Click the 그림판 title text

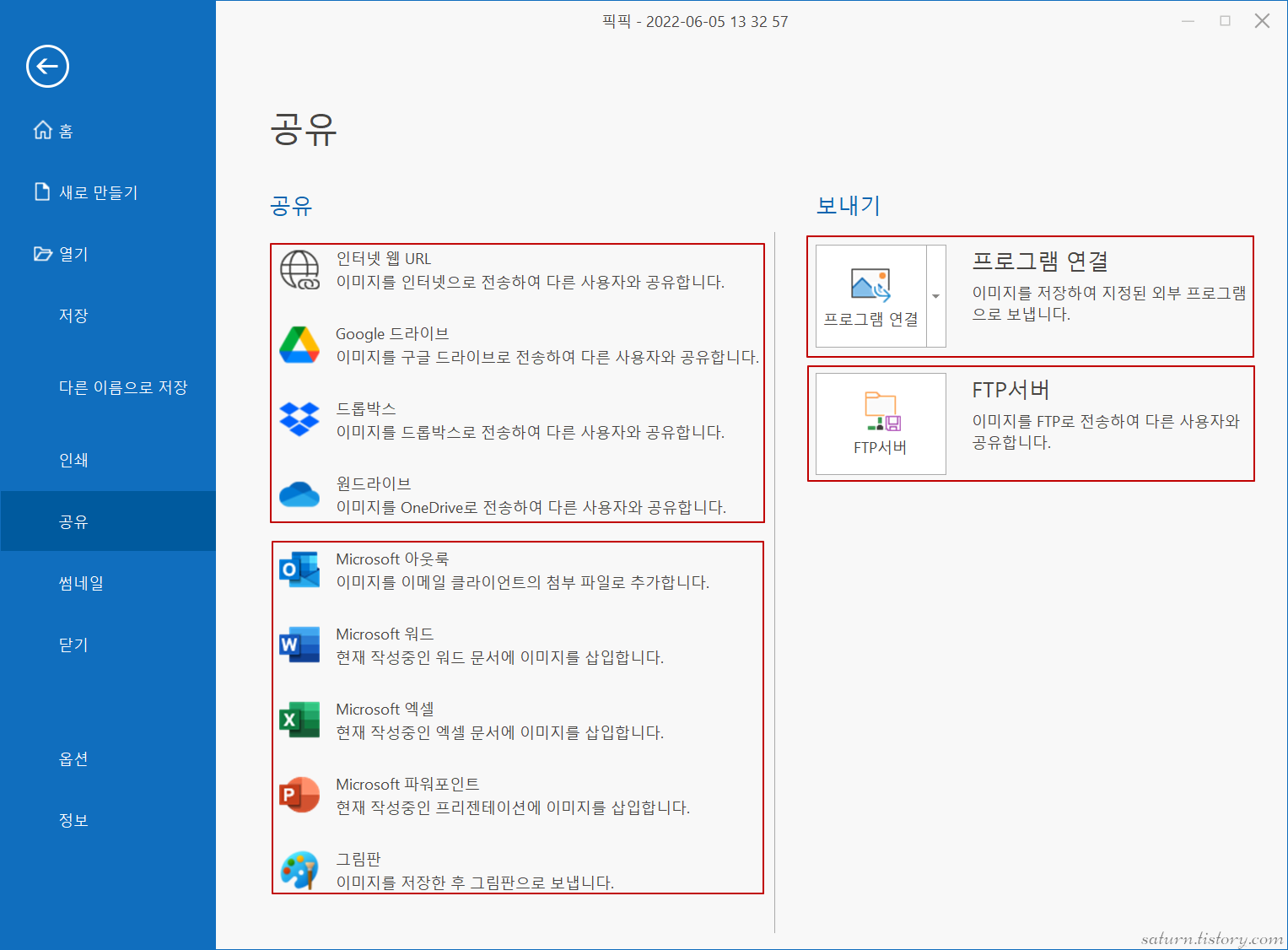point(358,859)
